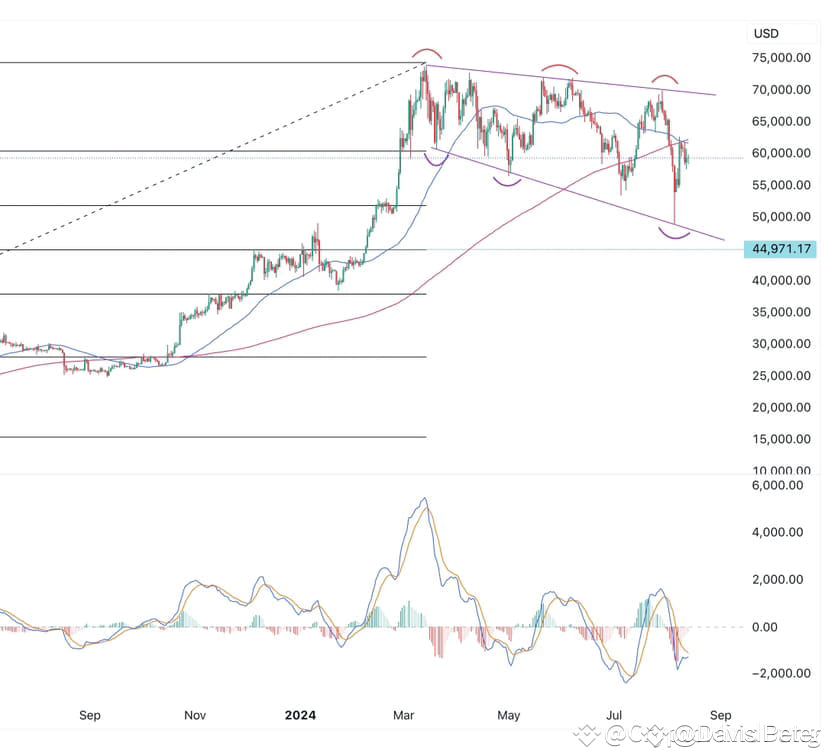The width and height of the screenshot is (828, 756).
Task: Click the 4,000.00 indicator axis label
Action: pyautogui.click(x=777, y=532)
